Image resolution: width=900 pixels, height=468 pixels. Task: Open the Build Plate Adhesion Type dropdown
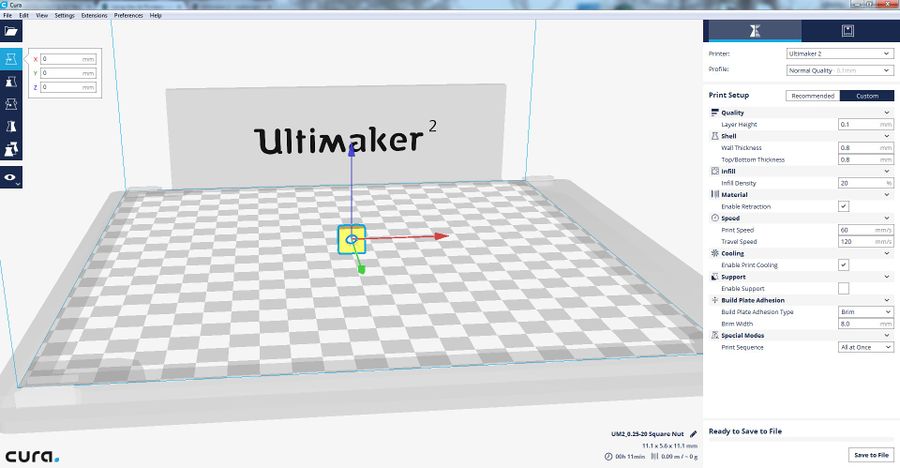(866, 312)
